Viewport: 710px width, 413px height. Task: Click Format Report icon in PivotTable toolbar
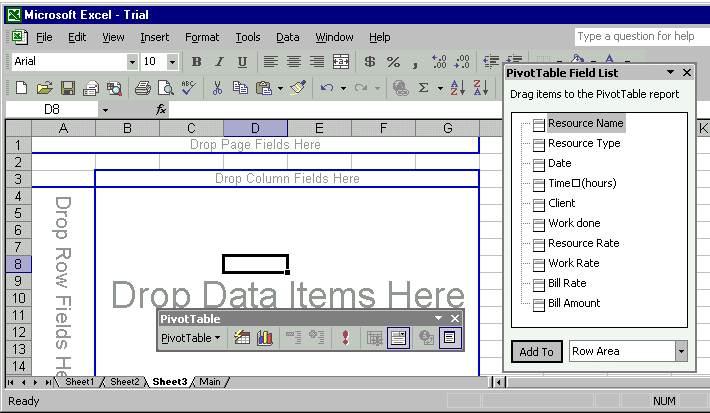coord(242,338)
